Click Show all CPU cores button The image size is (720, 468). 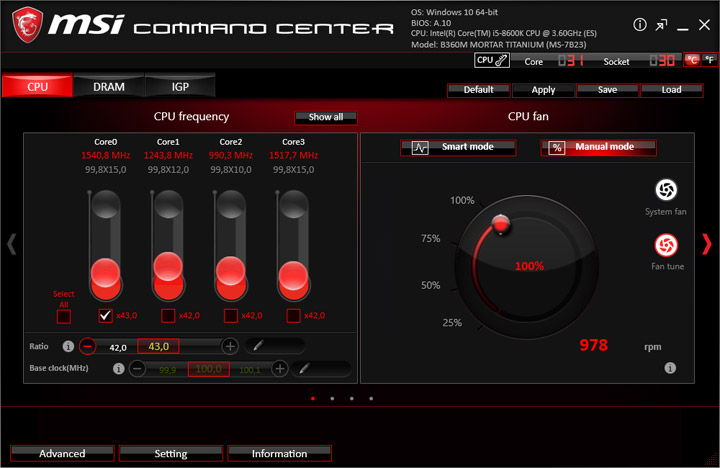pos(326,117)
